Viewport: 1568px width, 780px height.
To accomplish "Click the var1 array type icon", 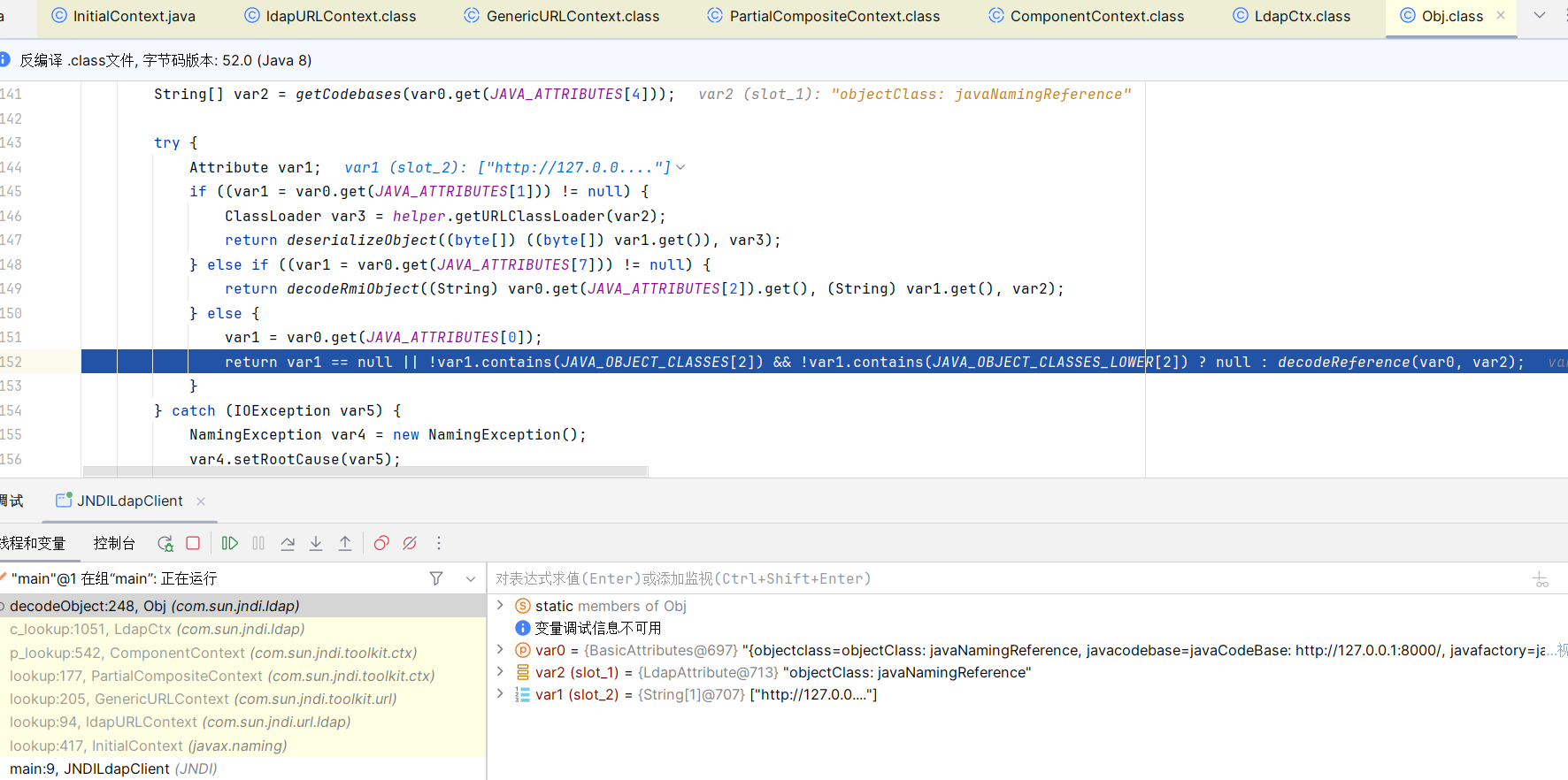I will [x=522, y=694].
